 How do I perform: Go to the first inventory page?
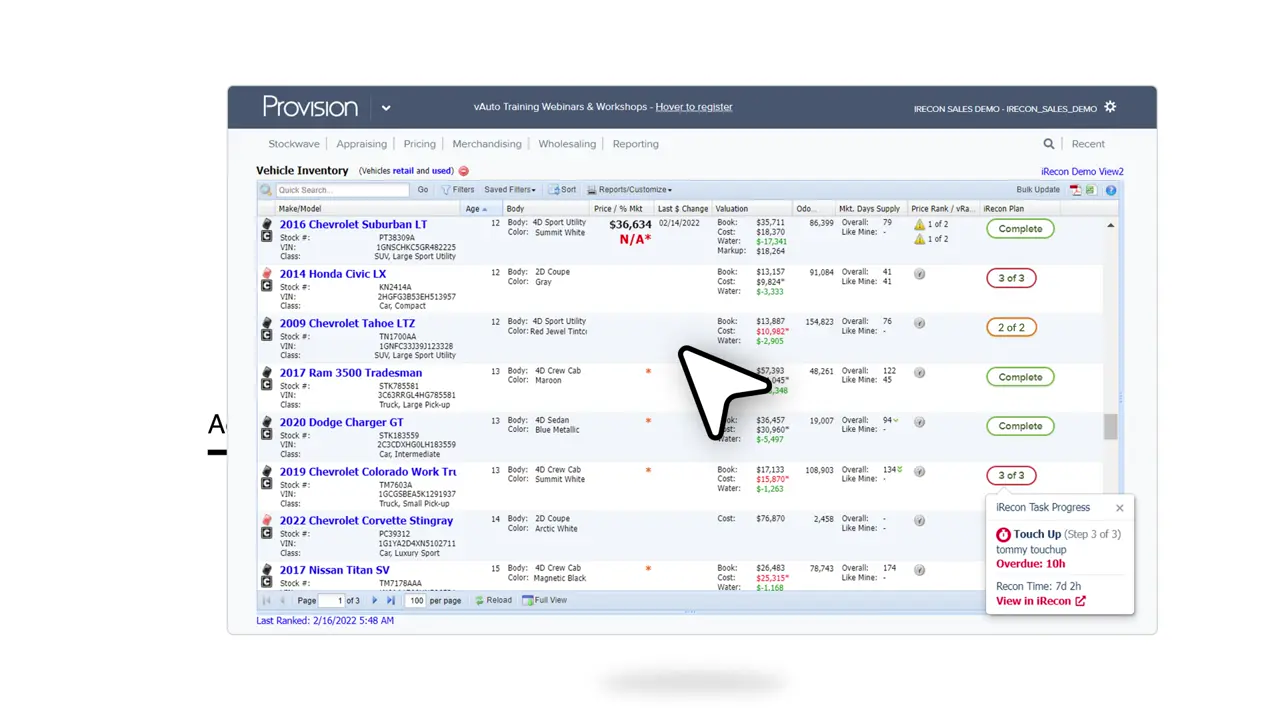266,601
